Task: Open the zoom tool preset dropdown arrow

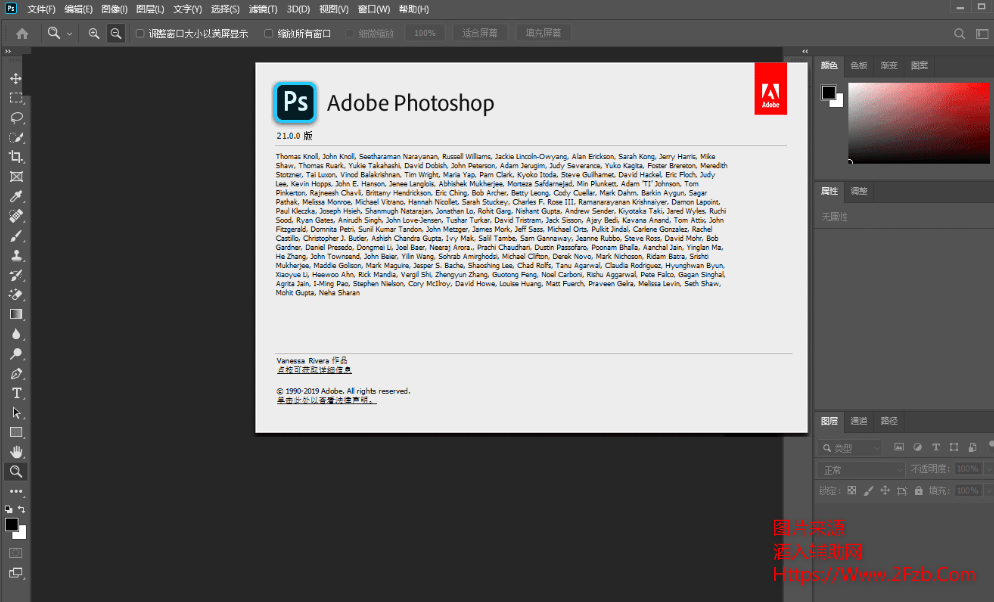Action: point(69,34)
